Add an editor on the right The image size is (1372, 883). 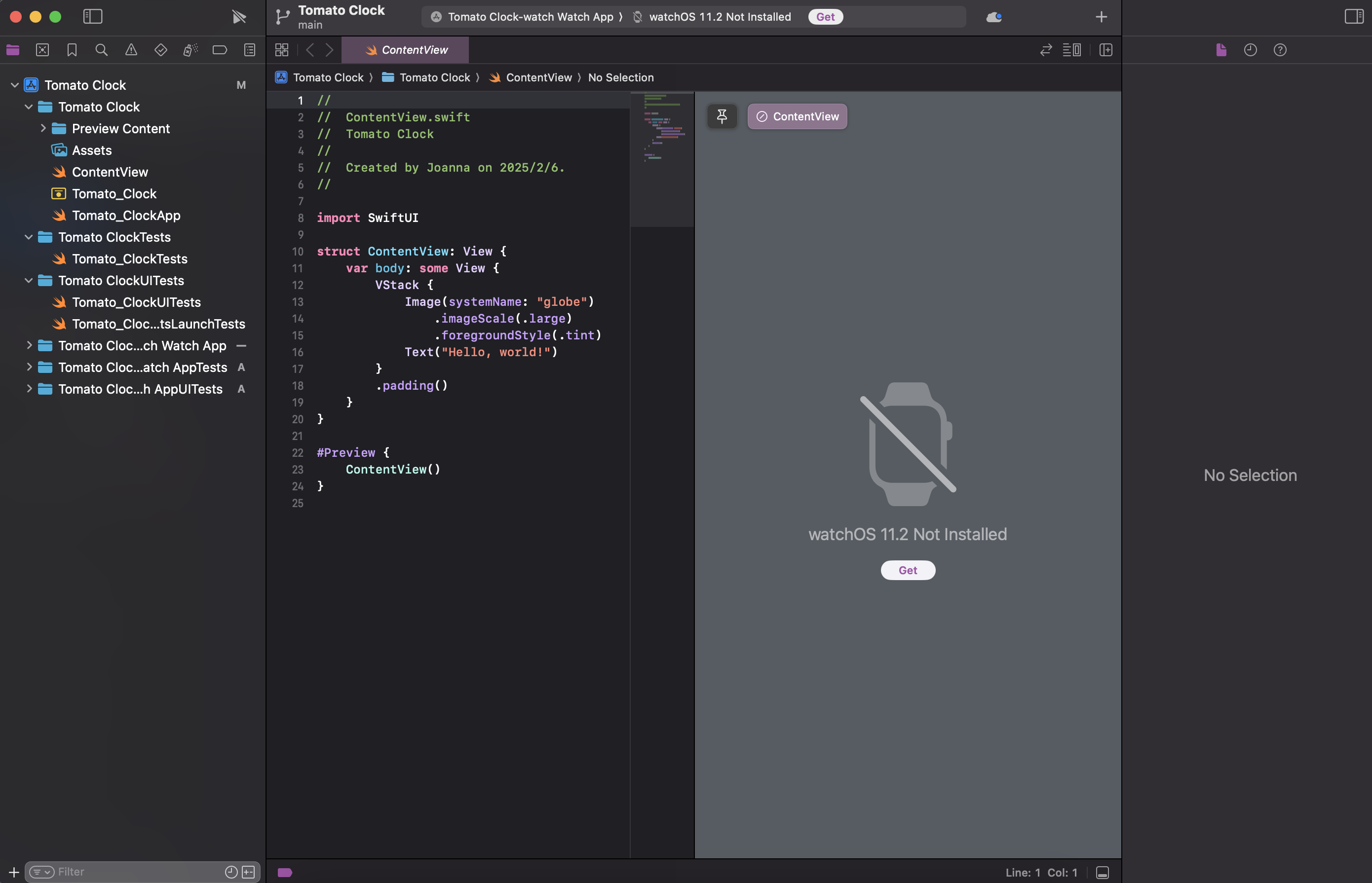(1106, 50)
